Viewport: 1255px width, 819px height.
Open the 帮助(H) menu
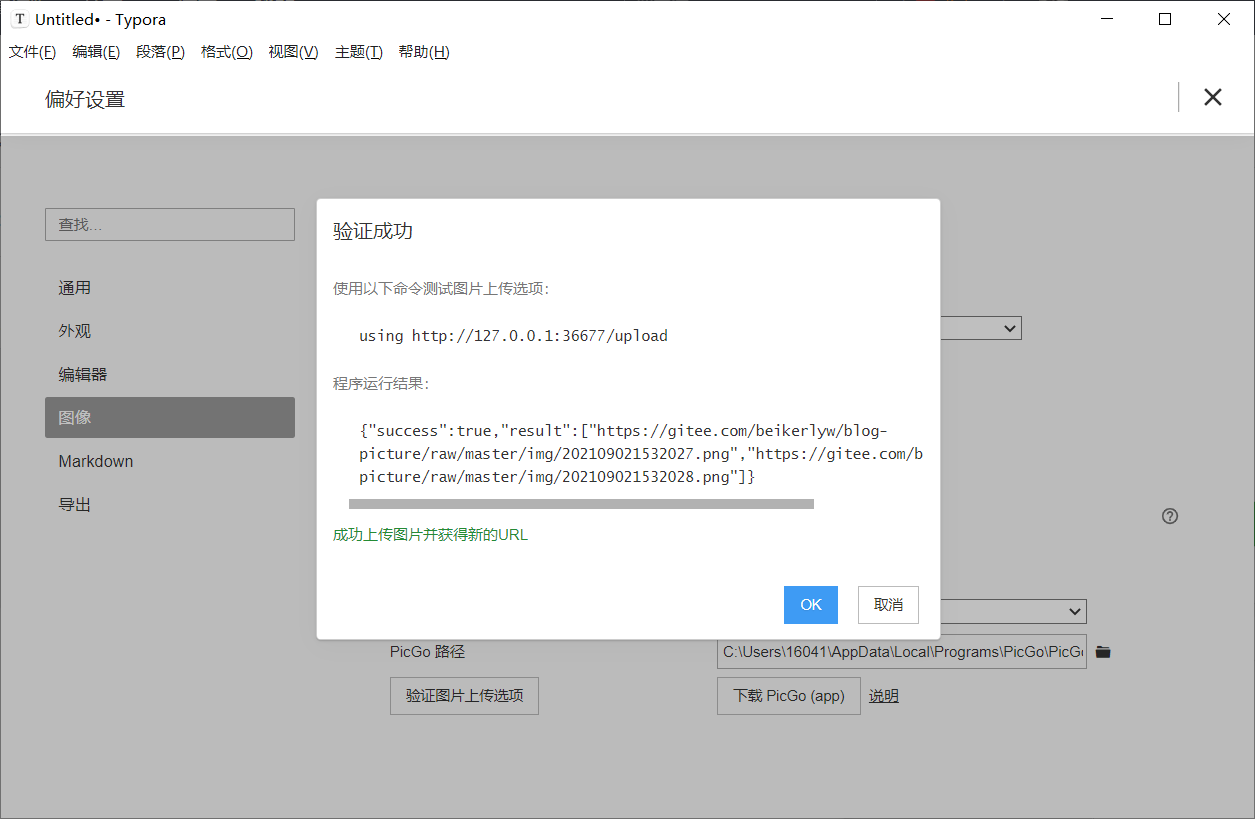424,52
